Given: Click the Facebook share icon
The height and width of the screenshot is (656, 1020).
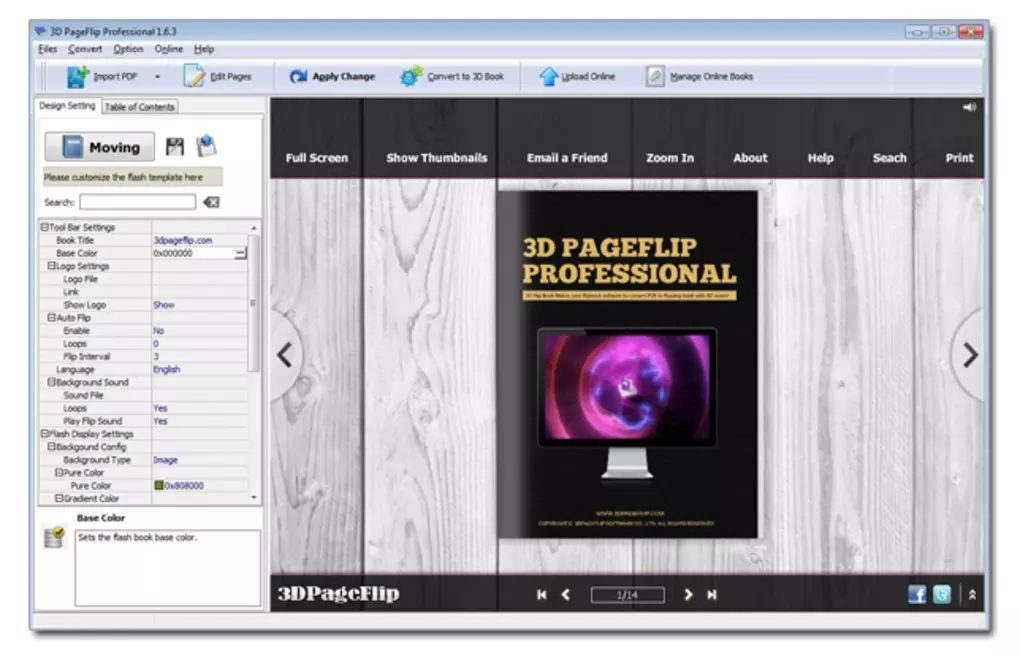Looking at the screenshot, I should [916, 593].
